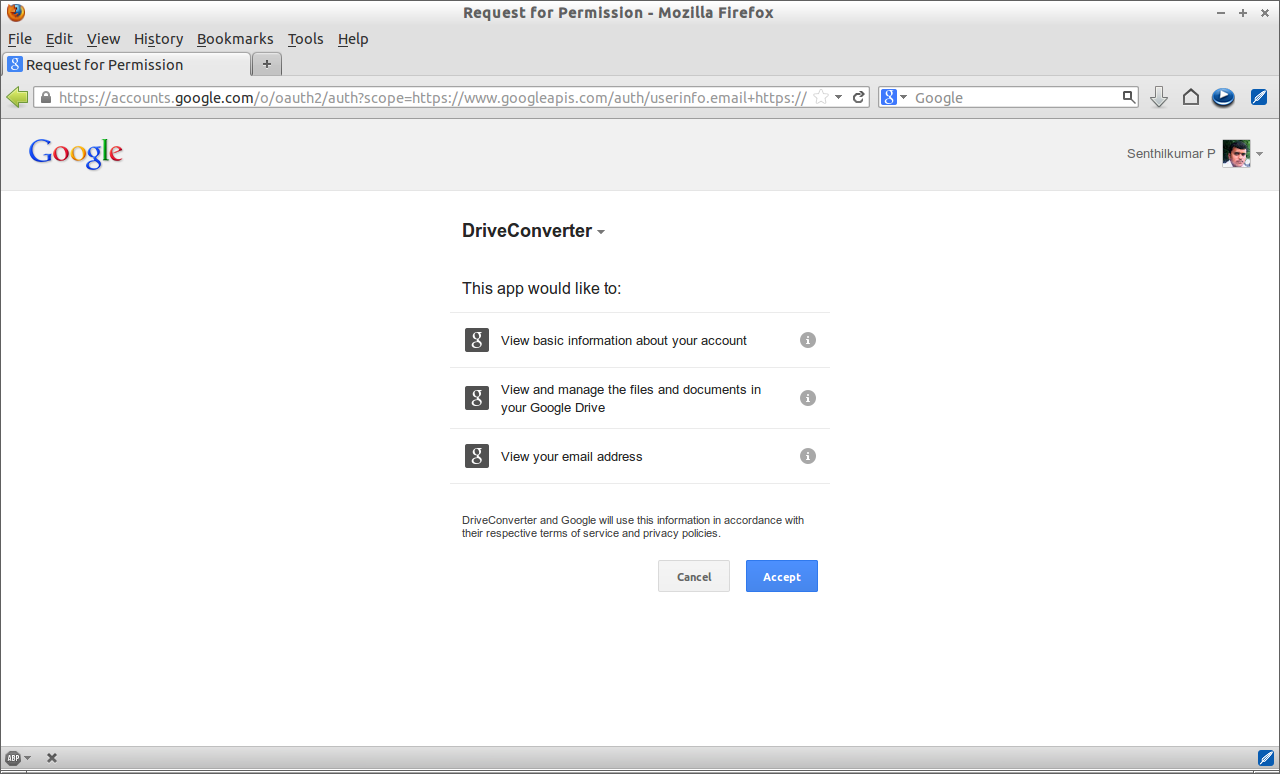Go back with the green arrow button
Image resolution: width=1280 pixels, height=774 pixels.
coord(17,97)
